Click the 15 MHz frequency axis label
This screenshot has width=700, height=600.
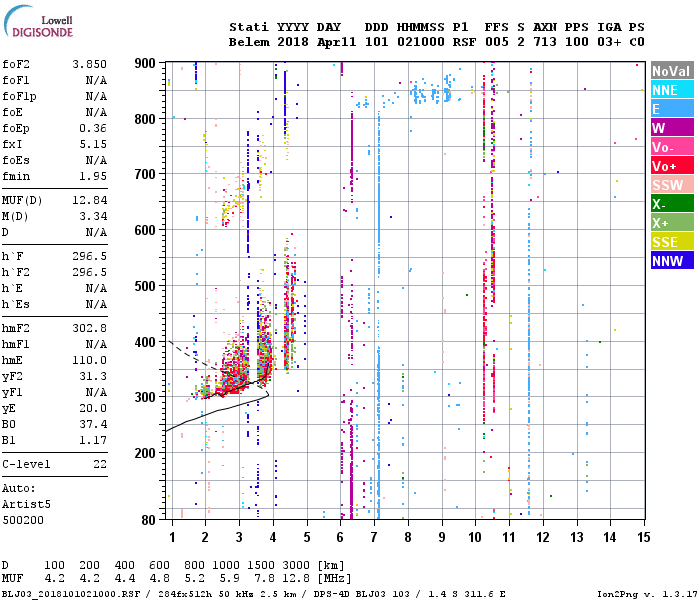pos(643,537)
